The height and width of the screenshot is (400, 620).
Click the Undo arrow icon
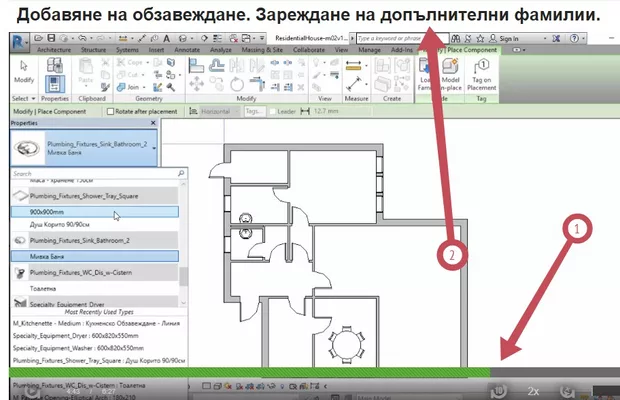(82, 38)
